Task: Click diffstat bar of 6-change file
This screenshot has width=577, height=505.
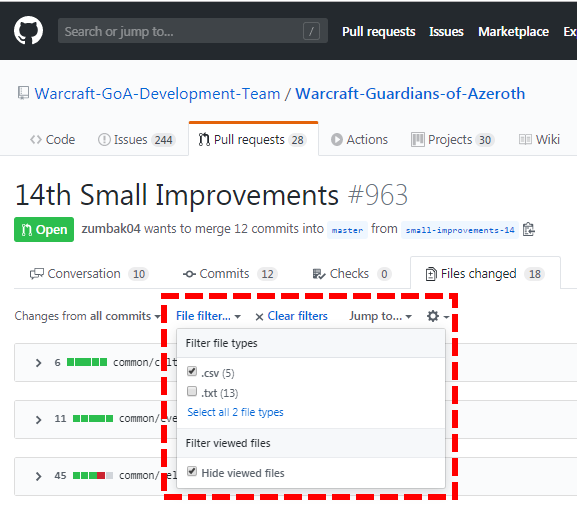Action: click(x=87, y=362)
